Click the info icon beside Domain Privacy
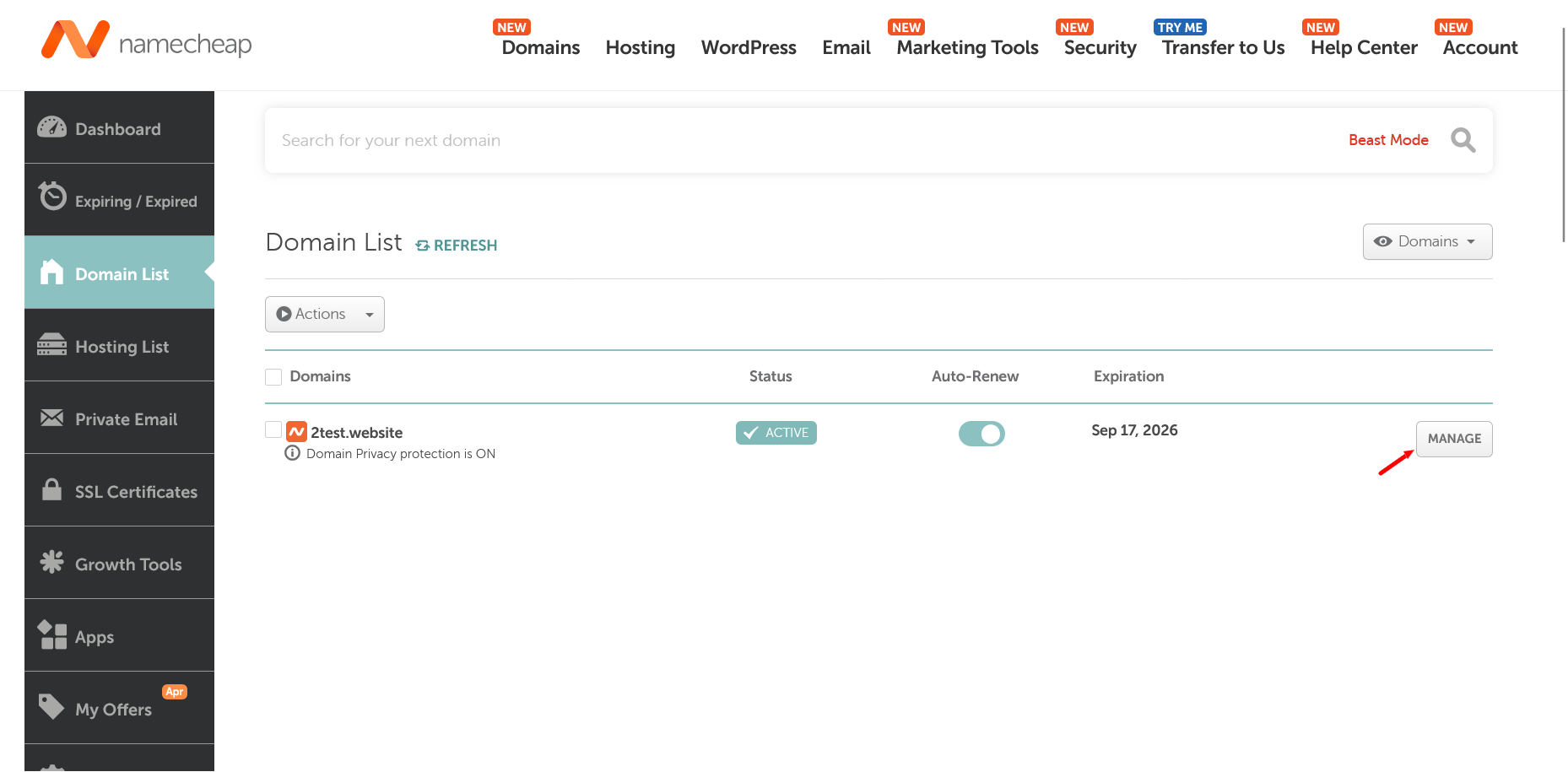 pyautogui.click(x=292, y=453)
